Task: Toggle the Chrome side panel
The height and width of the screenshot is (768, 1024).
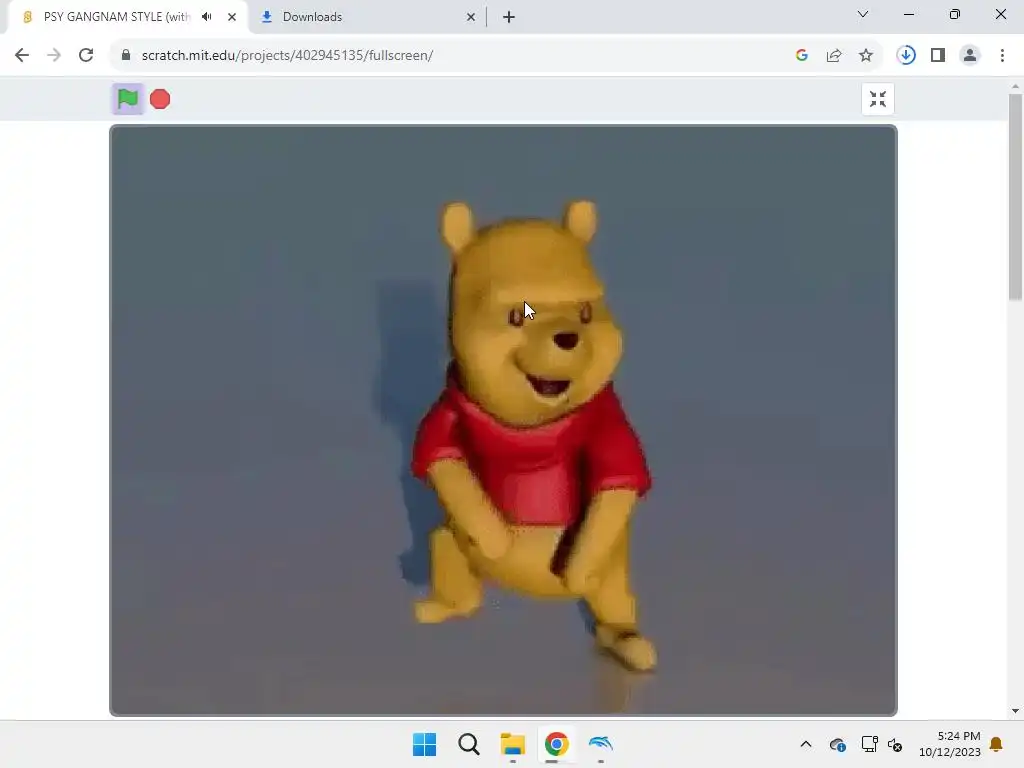Action: (938, 56)
